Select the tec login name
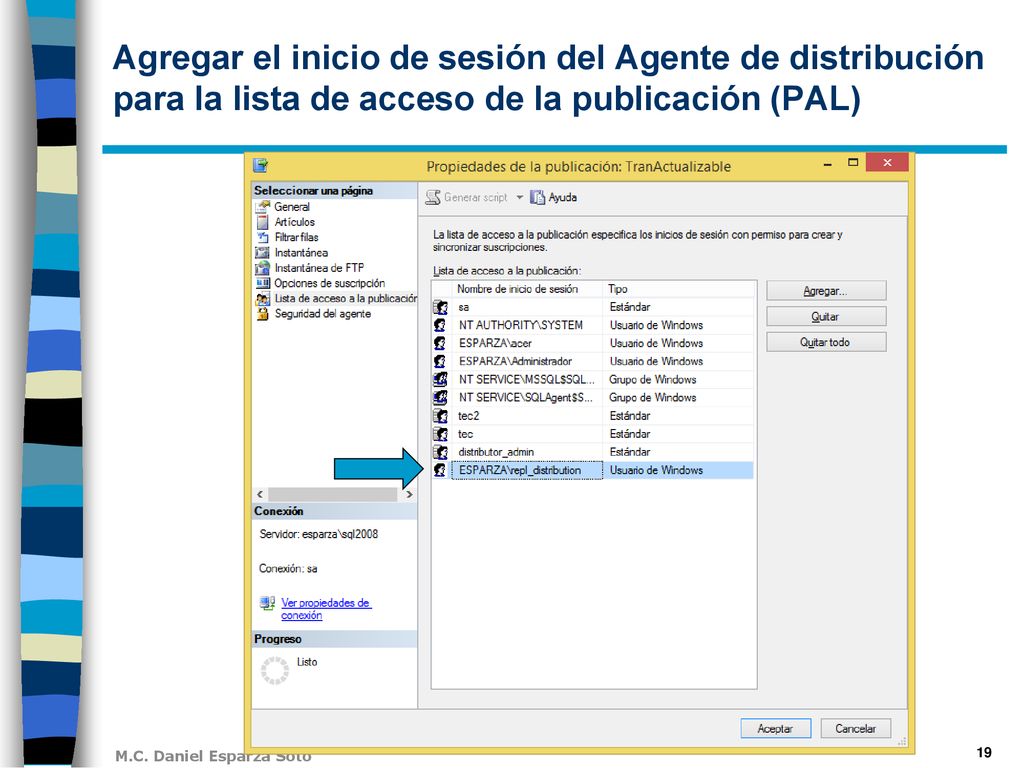The image size is (1024, 768). click(466, 434)
